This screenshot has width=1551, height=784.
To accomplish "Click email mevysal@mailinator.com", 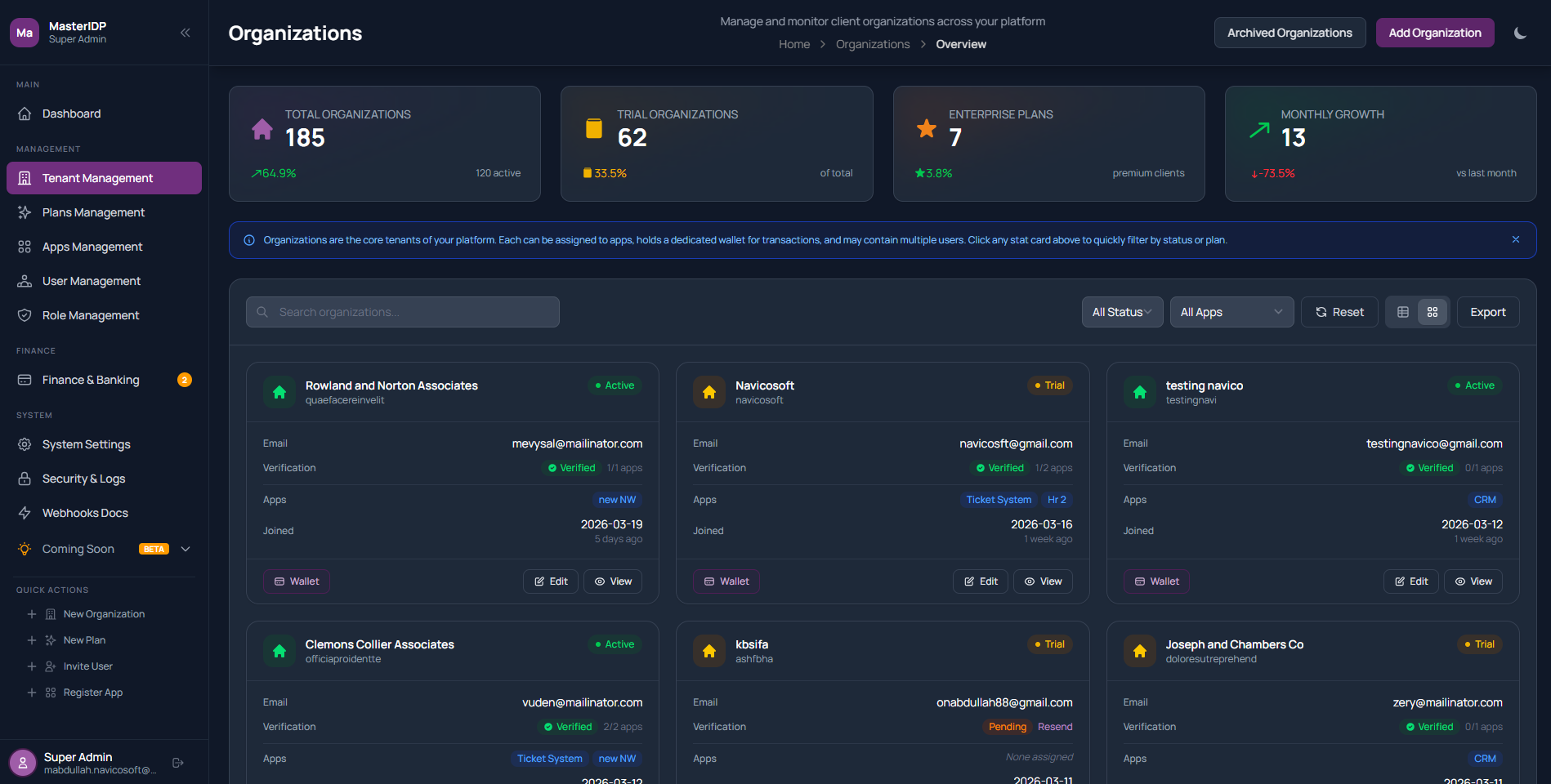I will click(577, 443).
